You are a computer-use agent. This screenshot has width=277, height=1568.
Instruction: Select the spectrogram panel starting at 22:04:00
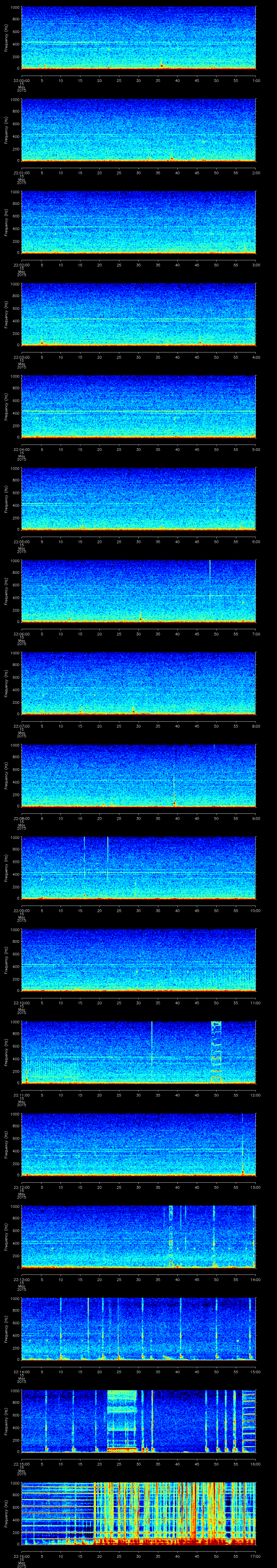coord(139,407)
